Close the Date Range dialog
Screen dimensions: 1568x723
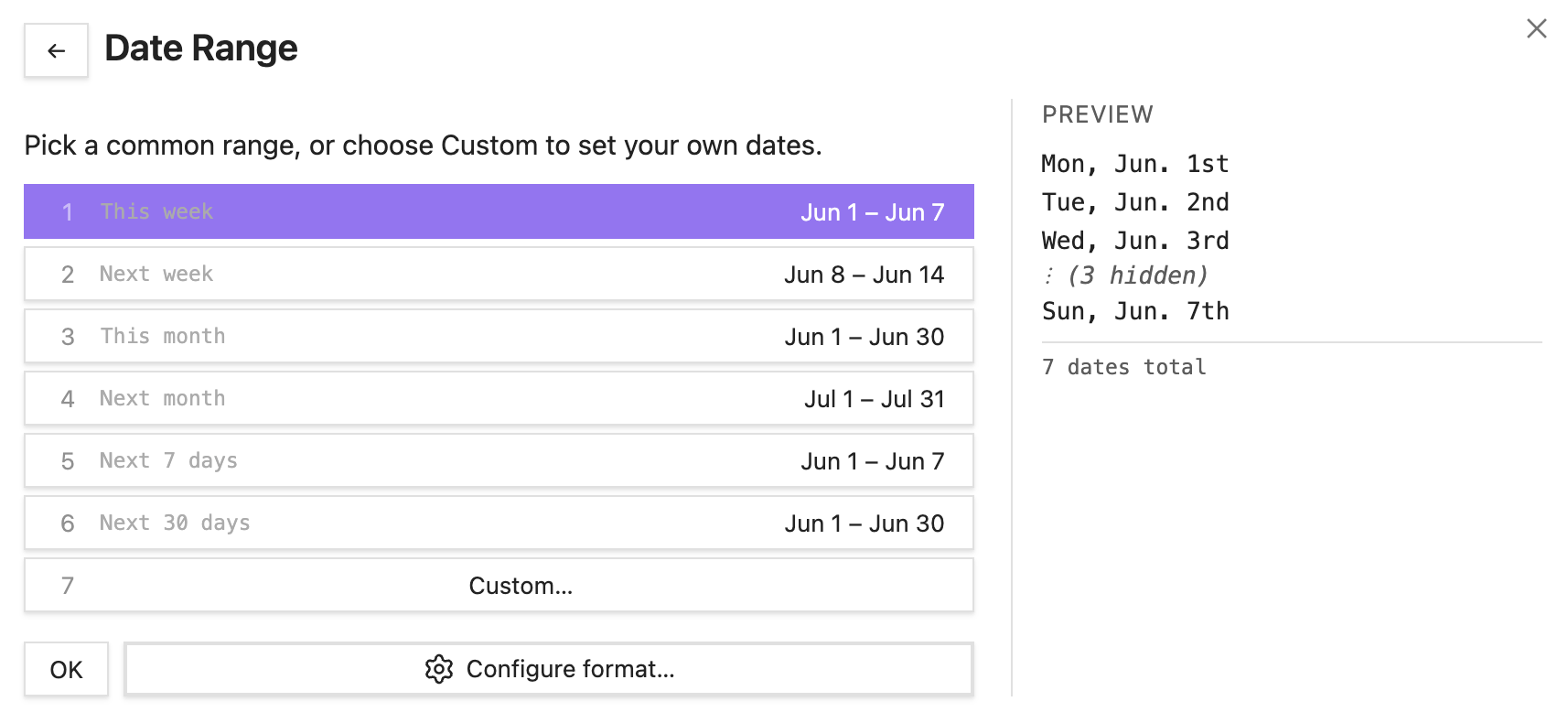click(x=1536, y=28)
